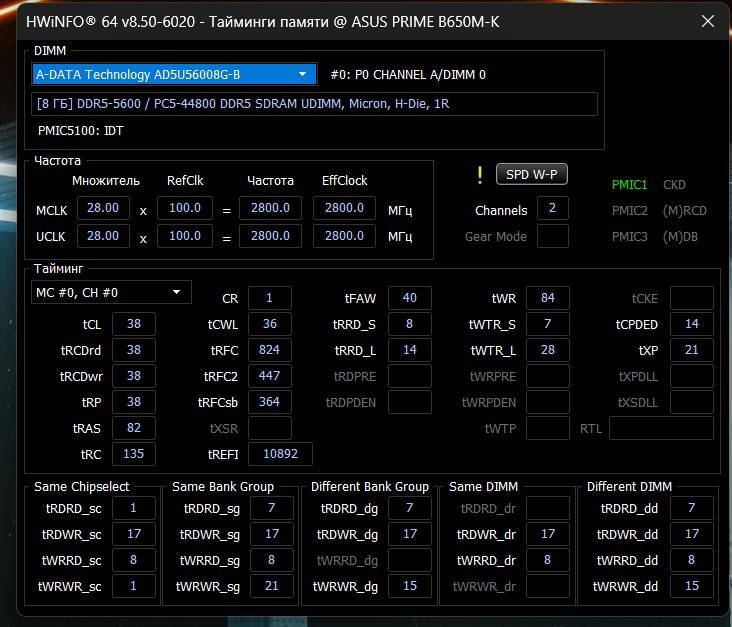Screen dimensions: 732x627
Task: Click the MCLK multiplier value 28.00
Action: (x=103, y=208)
